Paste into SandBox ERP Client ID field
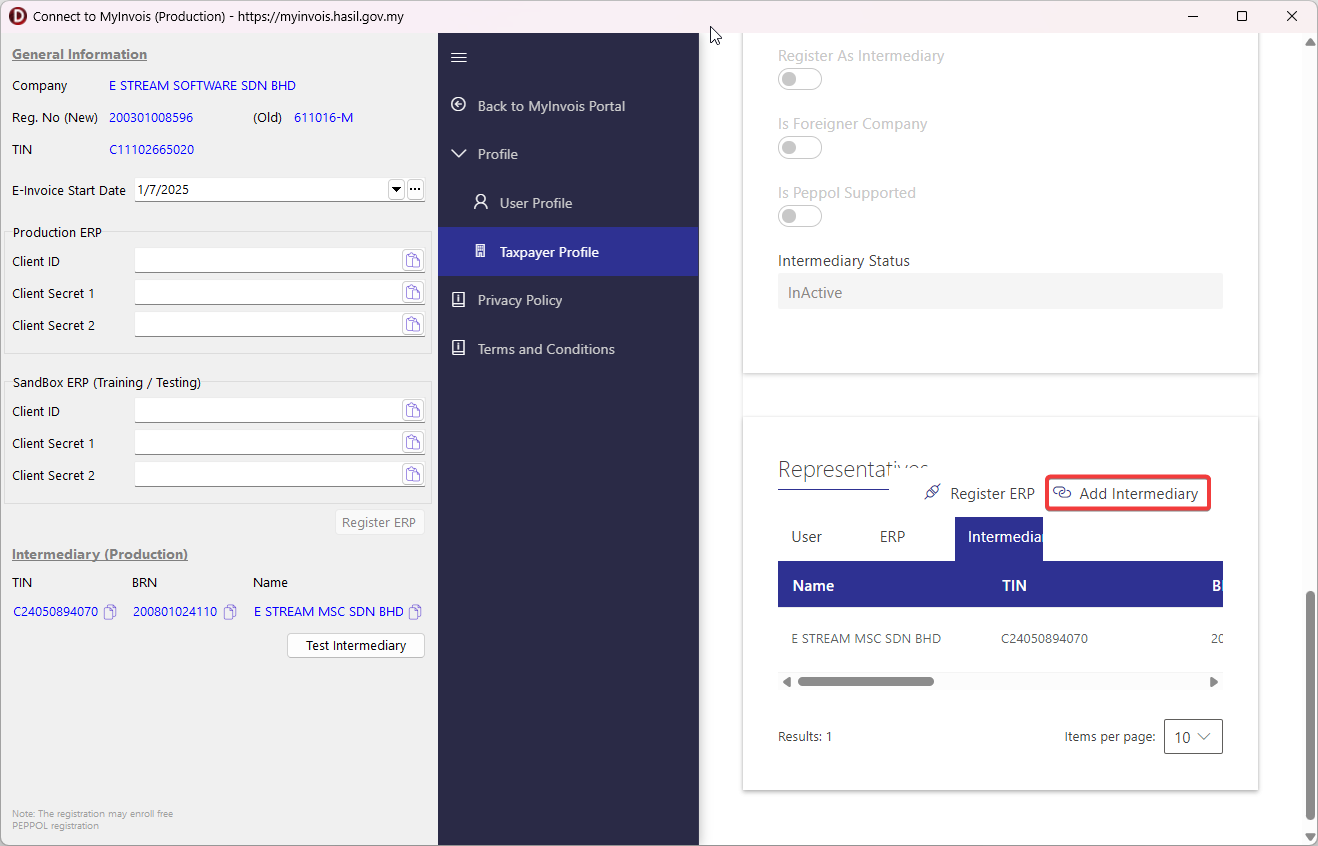The image size is (1318, 846). (412, 411)
